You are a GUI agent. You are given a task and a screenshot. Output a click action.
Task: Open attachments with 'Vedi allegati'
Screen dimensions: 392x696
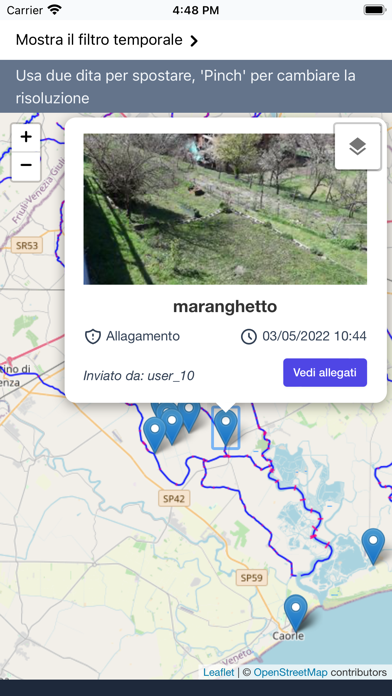(325, 372)
